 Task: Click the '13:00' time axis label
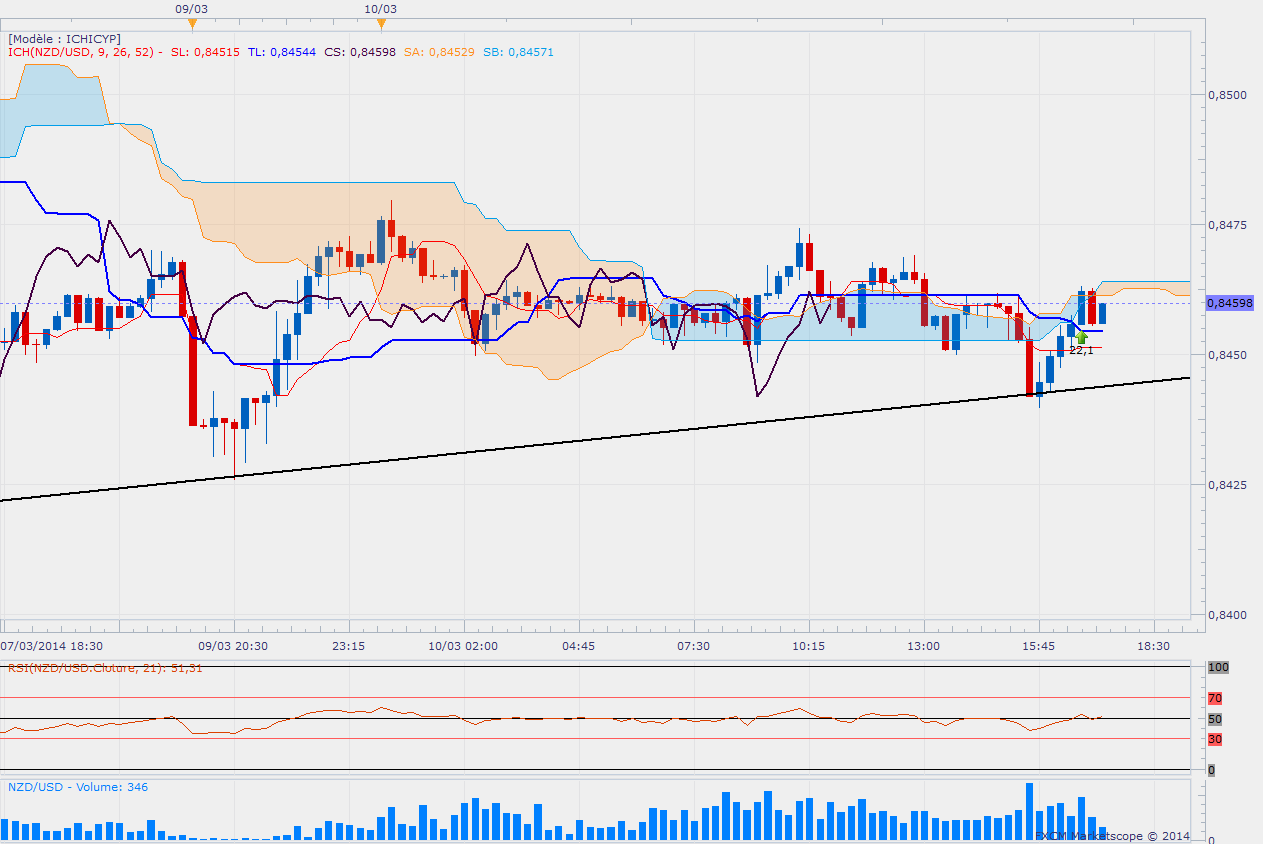click(923, 646)
